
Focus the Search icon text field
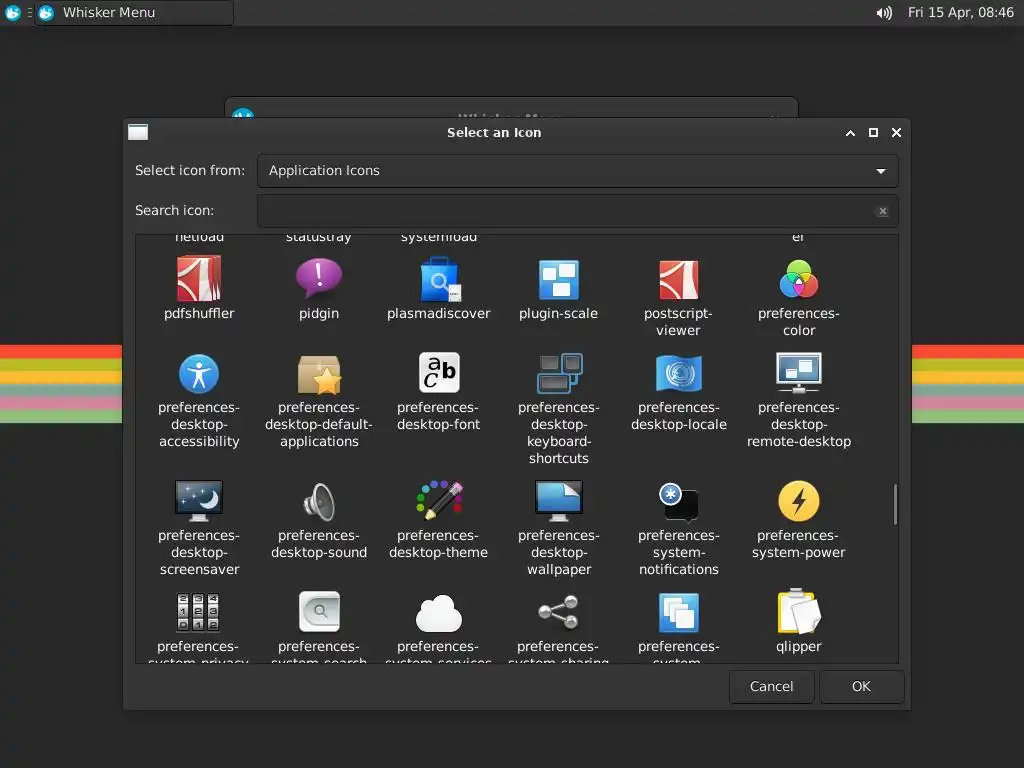coord(577,211)
